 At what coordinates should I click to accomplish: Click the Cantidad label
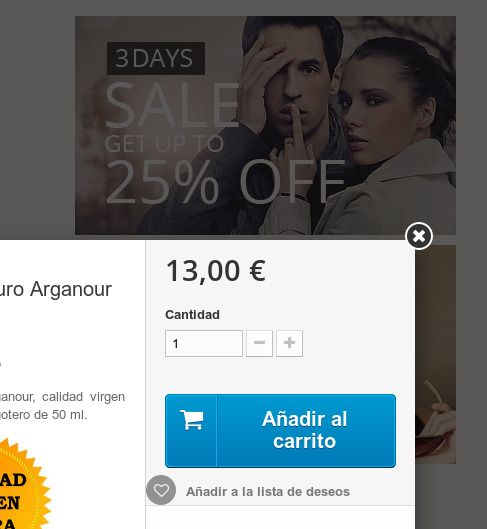192,315
